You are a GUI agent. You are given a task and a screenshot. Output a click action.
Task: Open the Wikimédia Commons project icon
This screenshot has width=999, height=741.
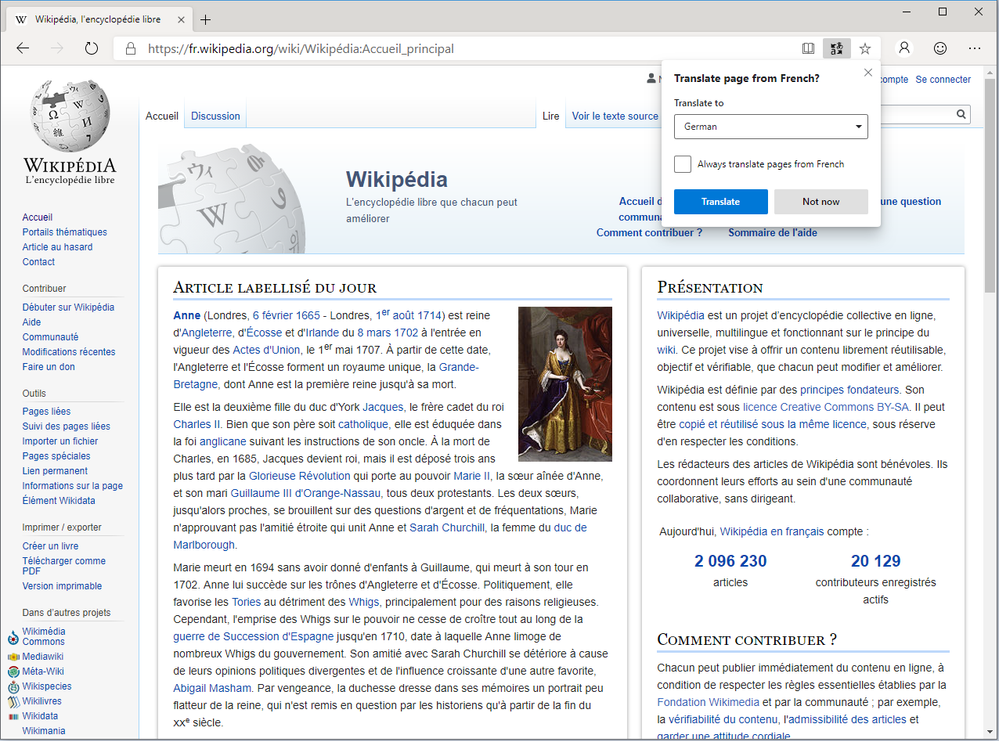[x=13, y=637]
